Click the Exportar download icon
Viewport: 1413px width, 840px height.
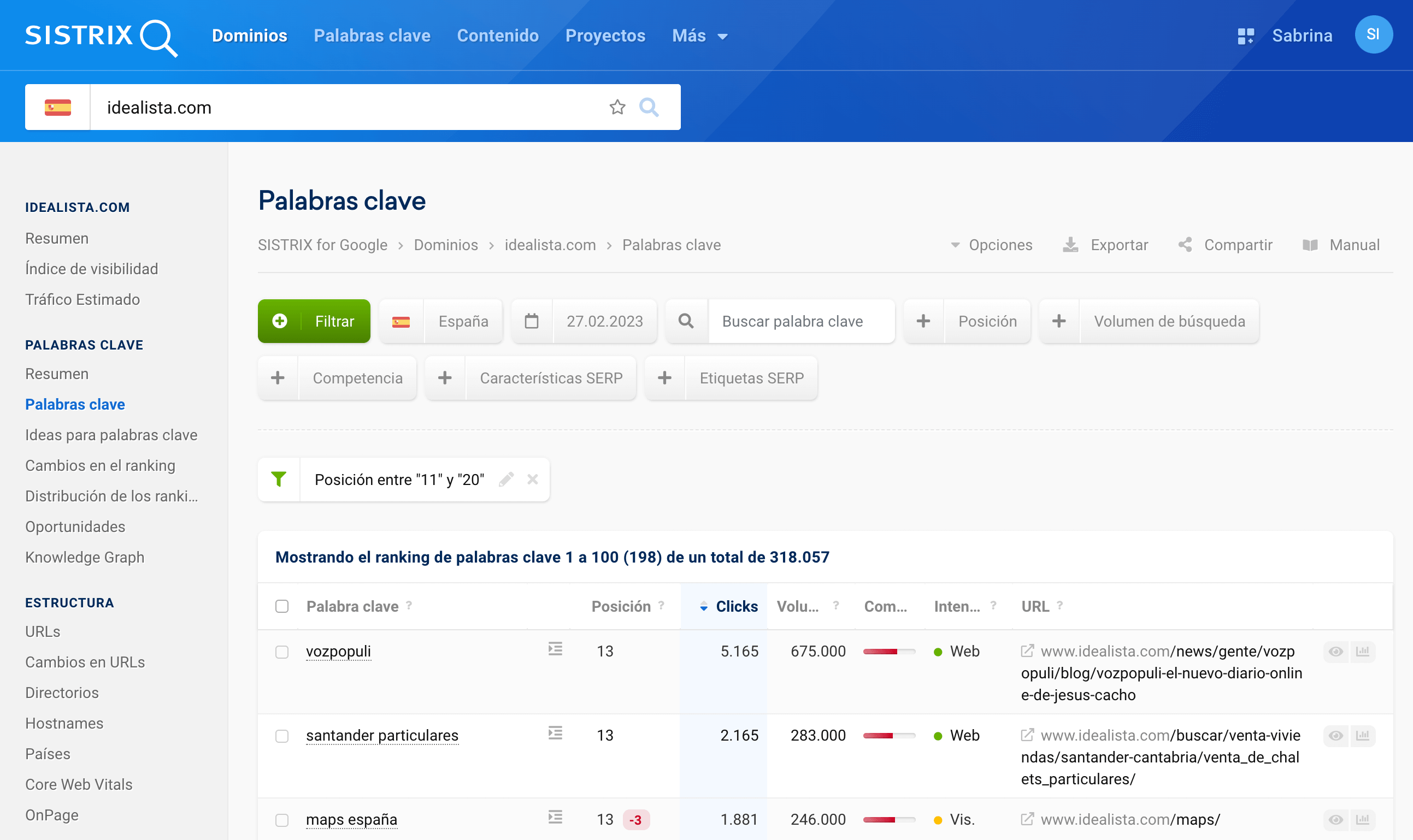(x=1070, y=245)
